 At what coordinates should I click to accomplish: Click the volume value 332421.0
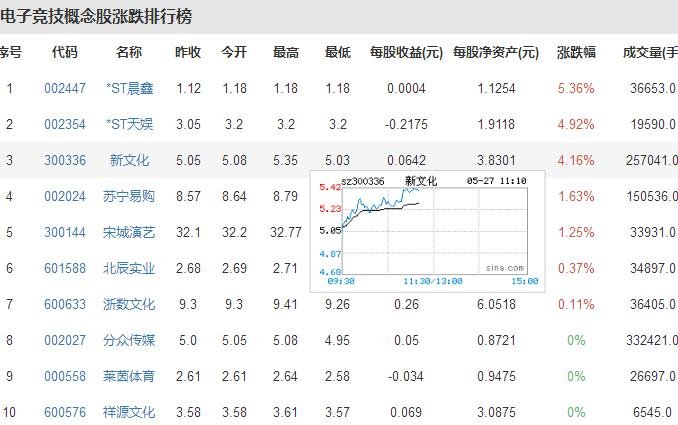[x=652, y=340]
